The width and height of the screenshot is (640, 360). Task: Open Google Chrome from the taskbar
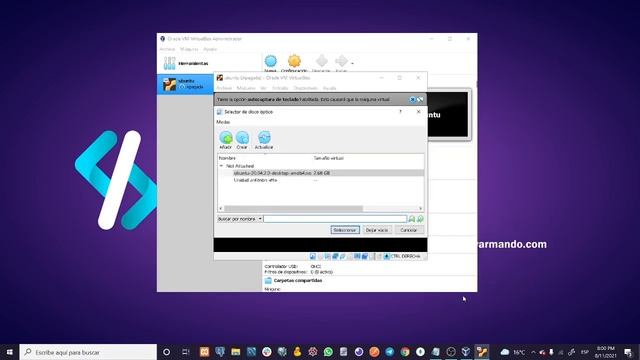(405, 352)
